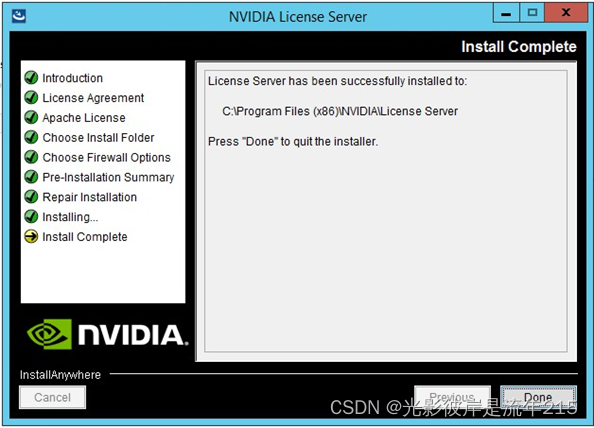The width and height of the screenshot is (594, 428).
Task: Click the check icon next to Choose Firewall Options
Action: [x=31, y=157]
